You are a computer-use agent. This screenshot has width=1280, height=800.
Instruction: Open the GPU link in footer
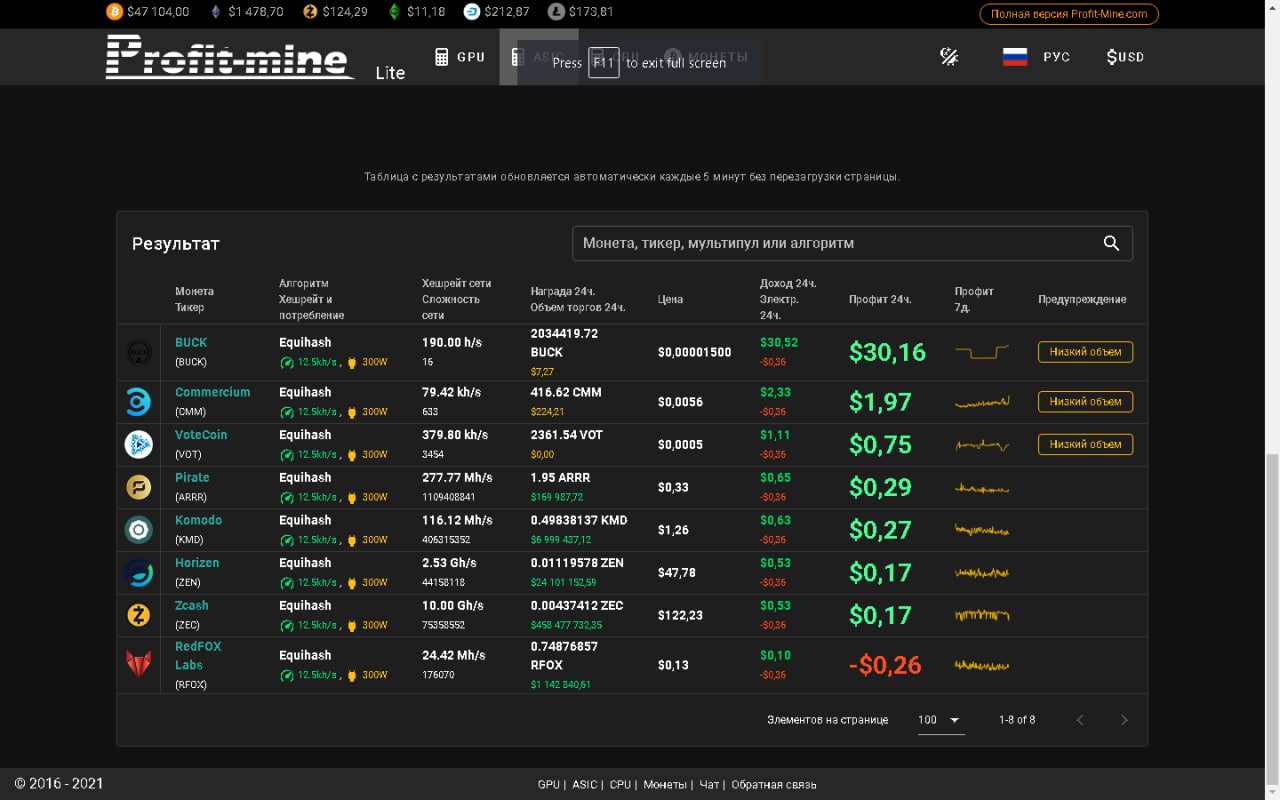pos(549,785)
